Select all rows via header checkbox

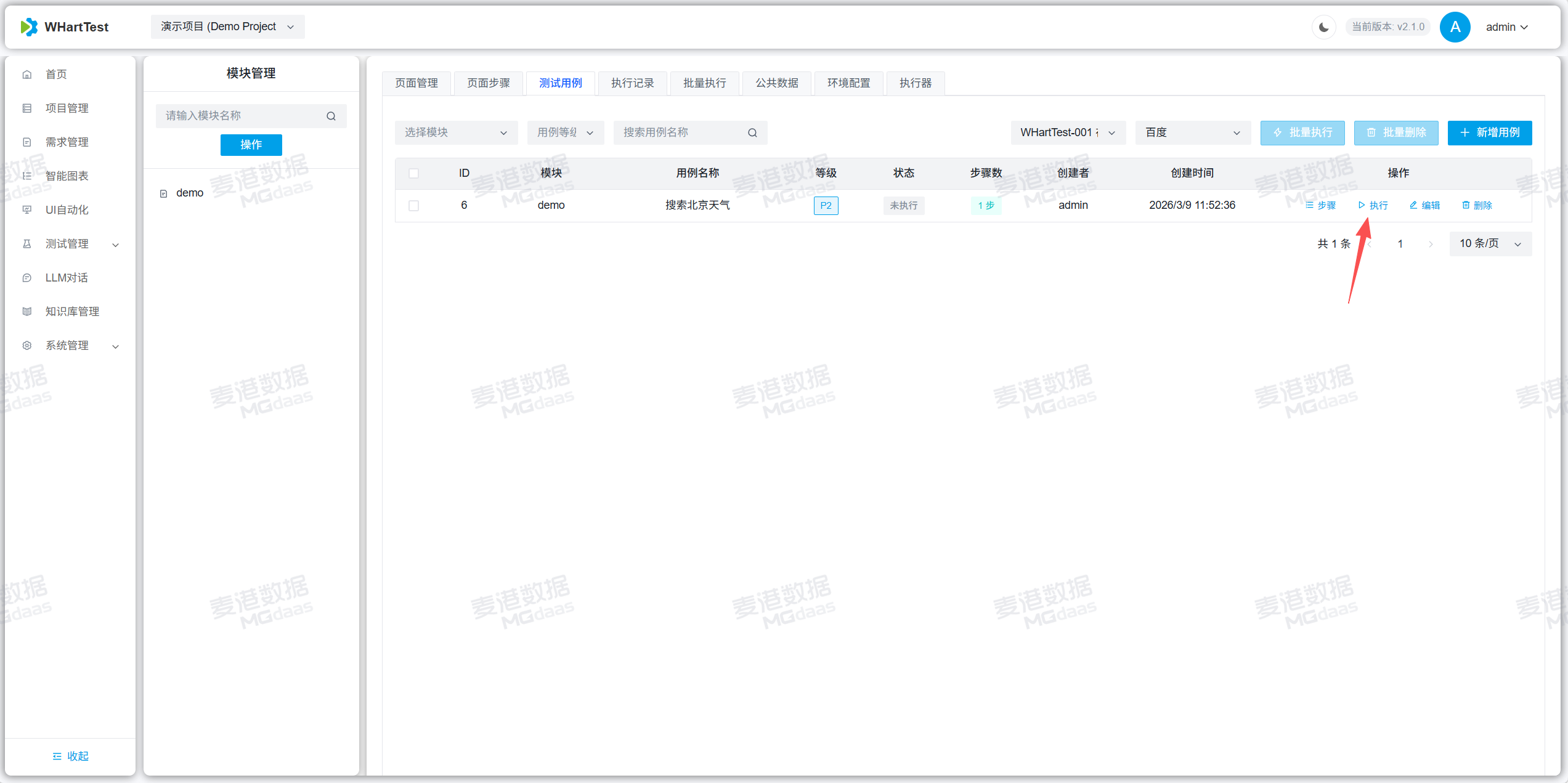[413, 173]
